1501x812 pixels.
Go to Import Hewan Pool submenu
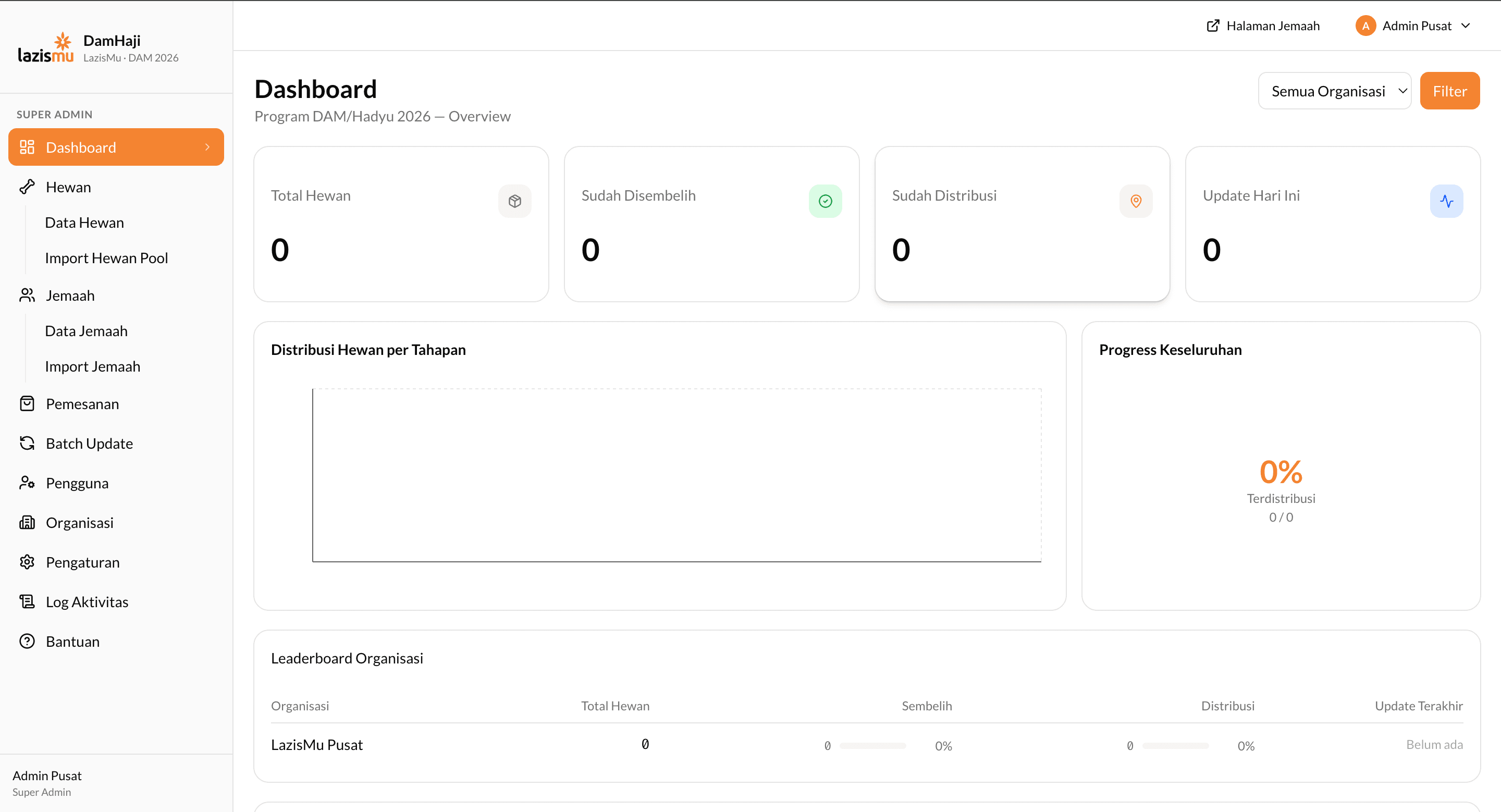(107, 258)
